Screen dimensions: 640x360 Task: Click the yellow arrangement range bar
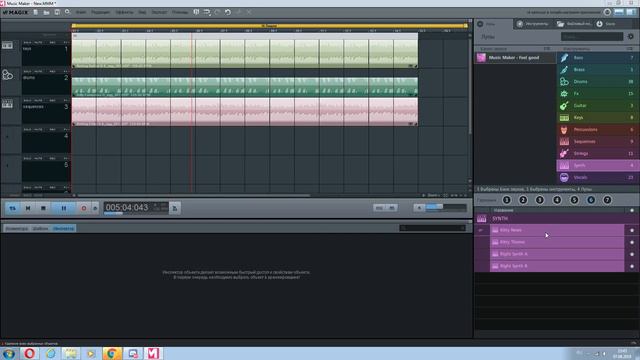click(269, 26)
